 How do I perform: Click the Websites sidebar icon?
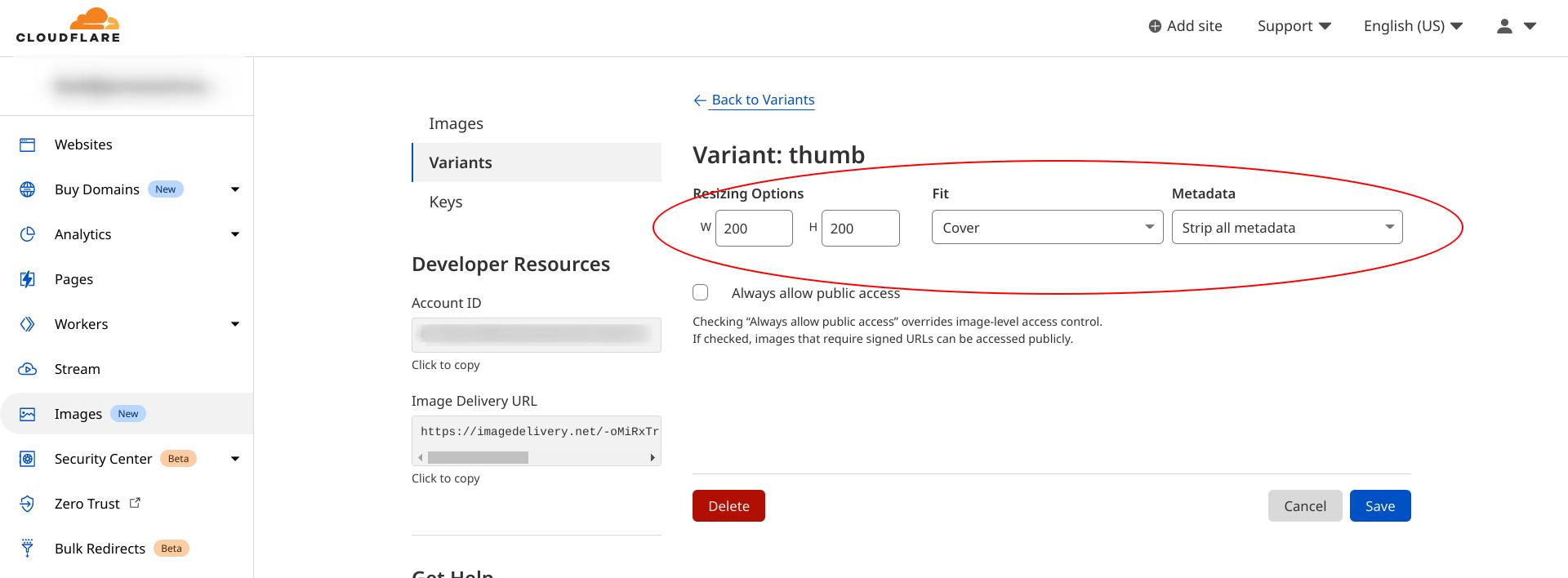[x=28, y=144]
